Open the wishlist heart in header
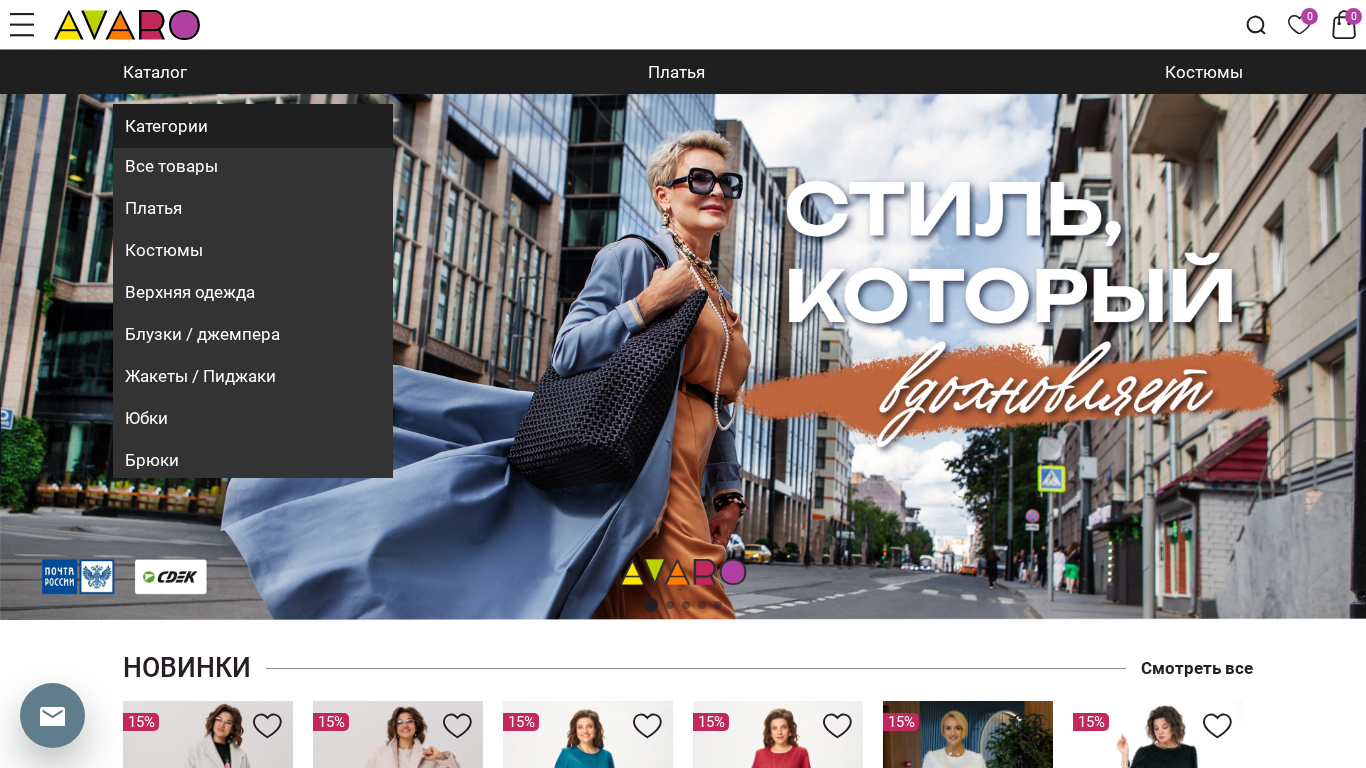This screenshot has height=768, width=1366. coord(1299,26)
